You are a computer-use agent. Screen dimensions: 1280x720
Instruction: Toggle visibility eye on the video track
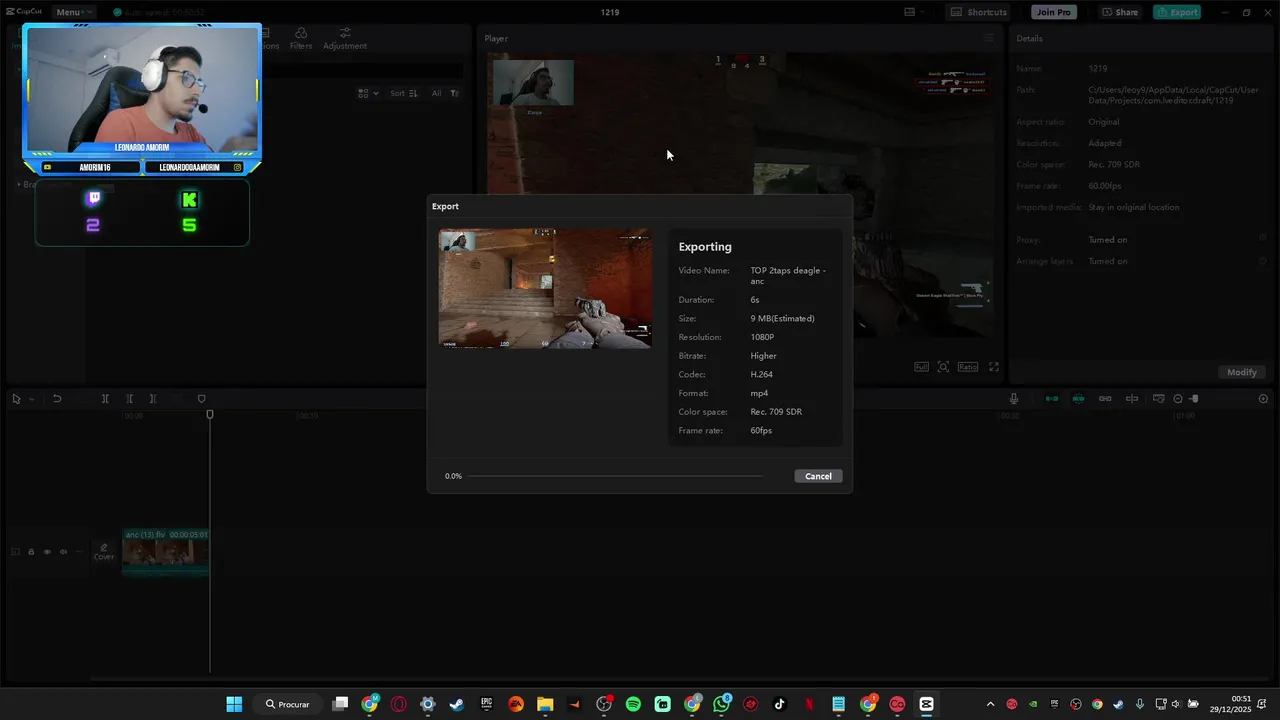click(x=47, y=552)
